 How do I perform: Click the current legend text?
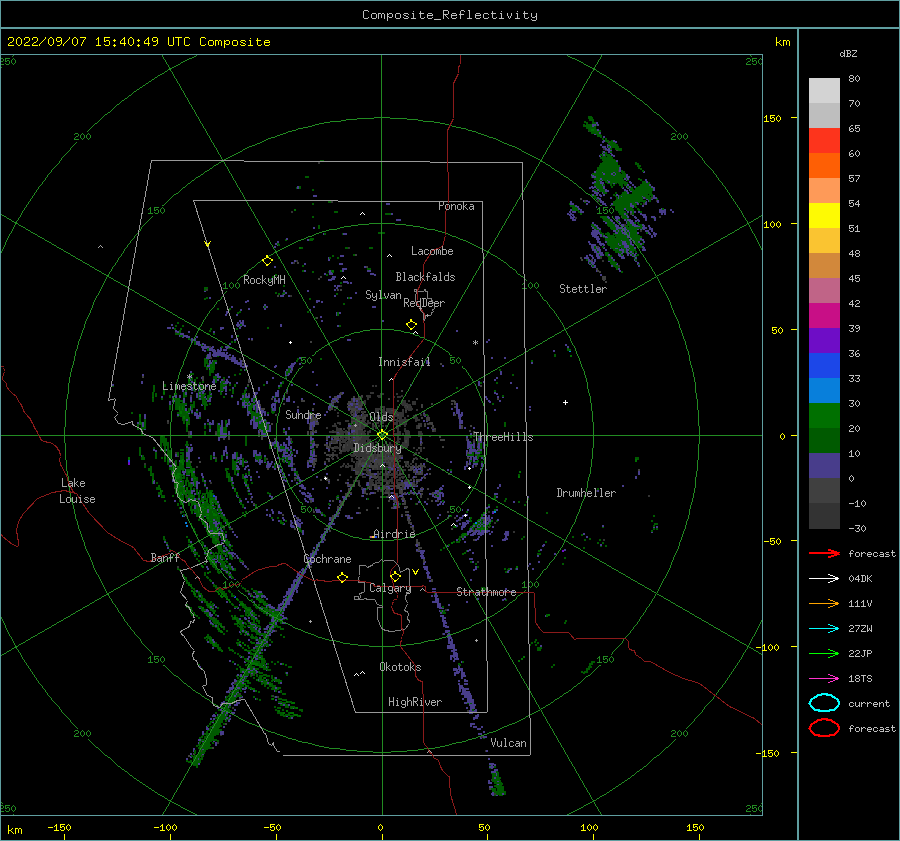(869, 703)
